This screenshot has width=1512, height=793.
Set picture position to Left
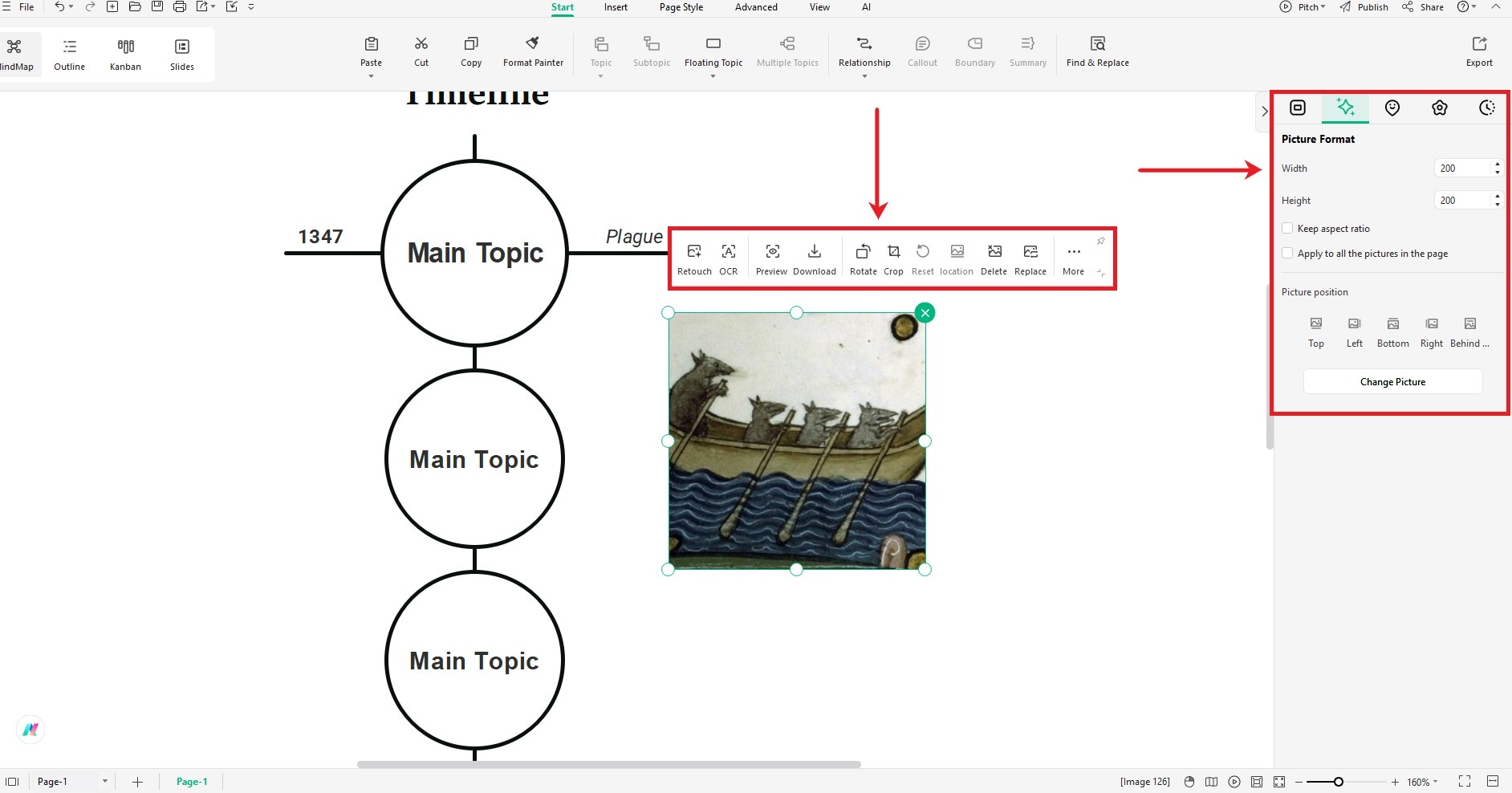[x=1355, y=332]
